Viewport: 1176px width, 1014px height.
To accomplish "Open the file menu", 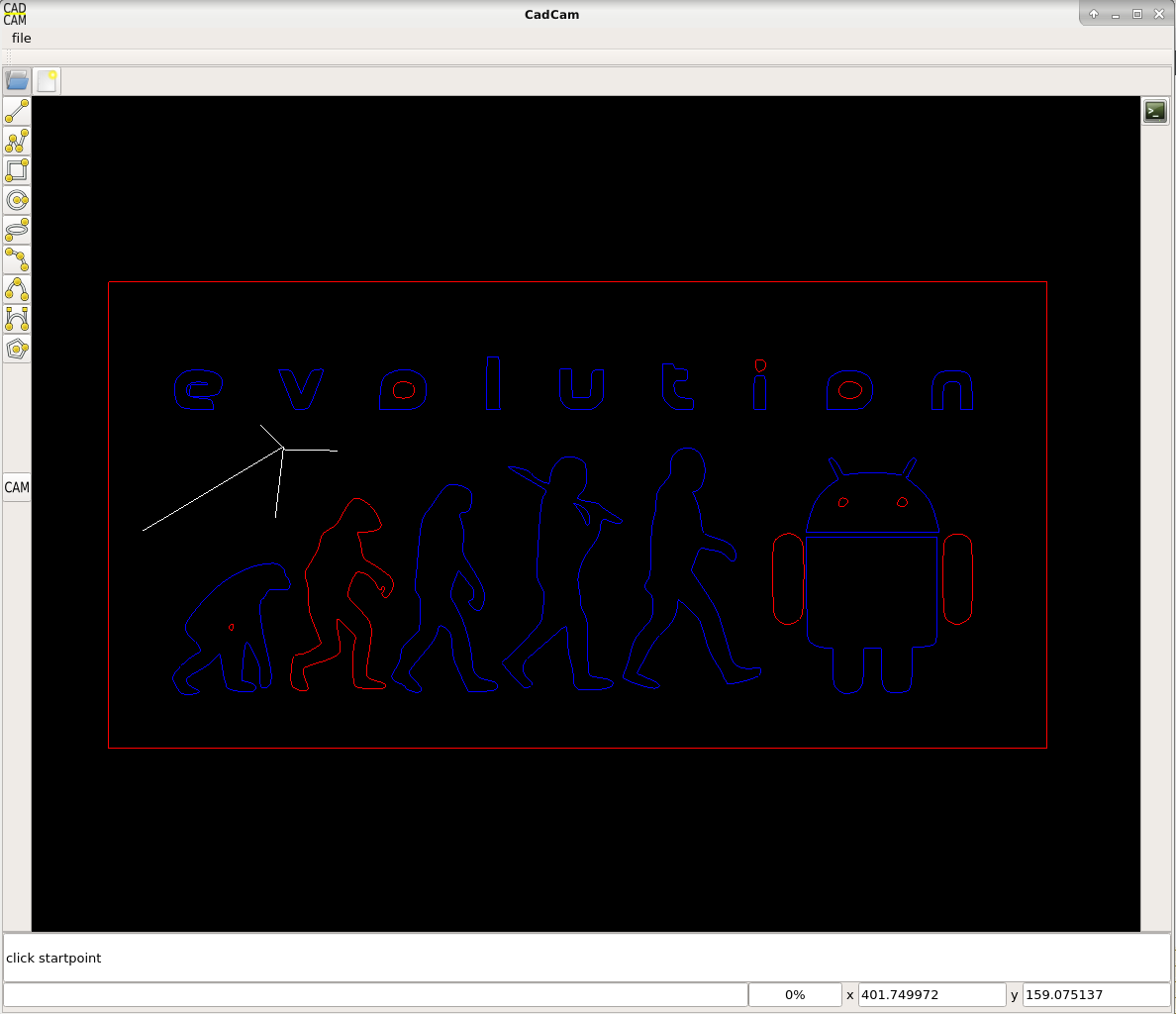I will click(21, 39).
